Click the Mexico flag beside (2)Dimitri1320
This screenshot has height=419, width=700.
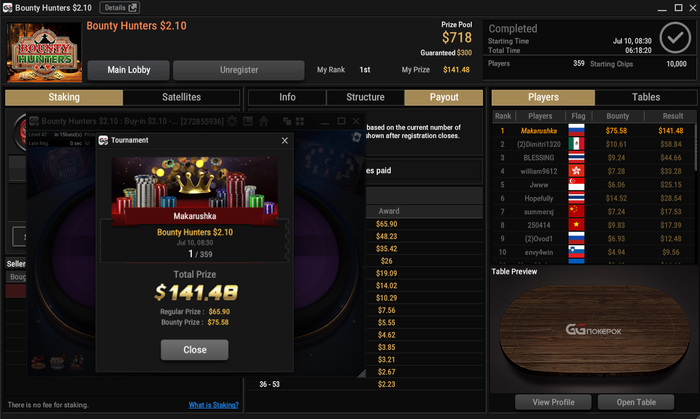(x=576, y=144)
